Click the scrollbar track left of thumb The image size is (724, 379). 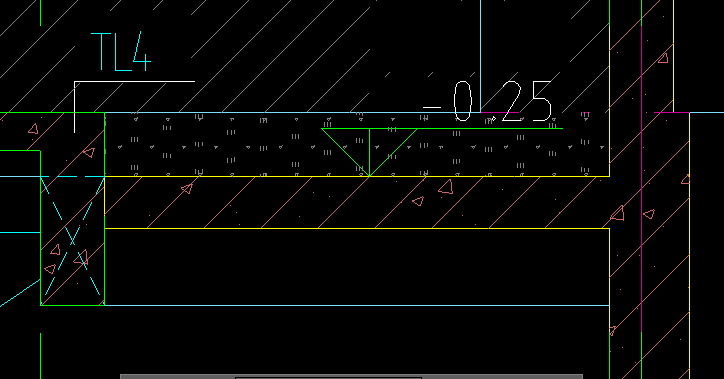[178, 377]
